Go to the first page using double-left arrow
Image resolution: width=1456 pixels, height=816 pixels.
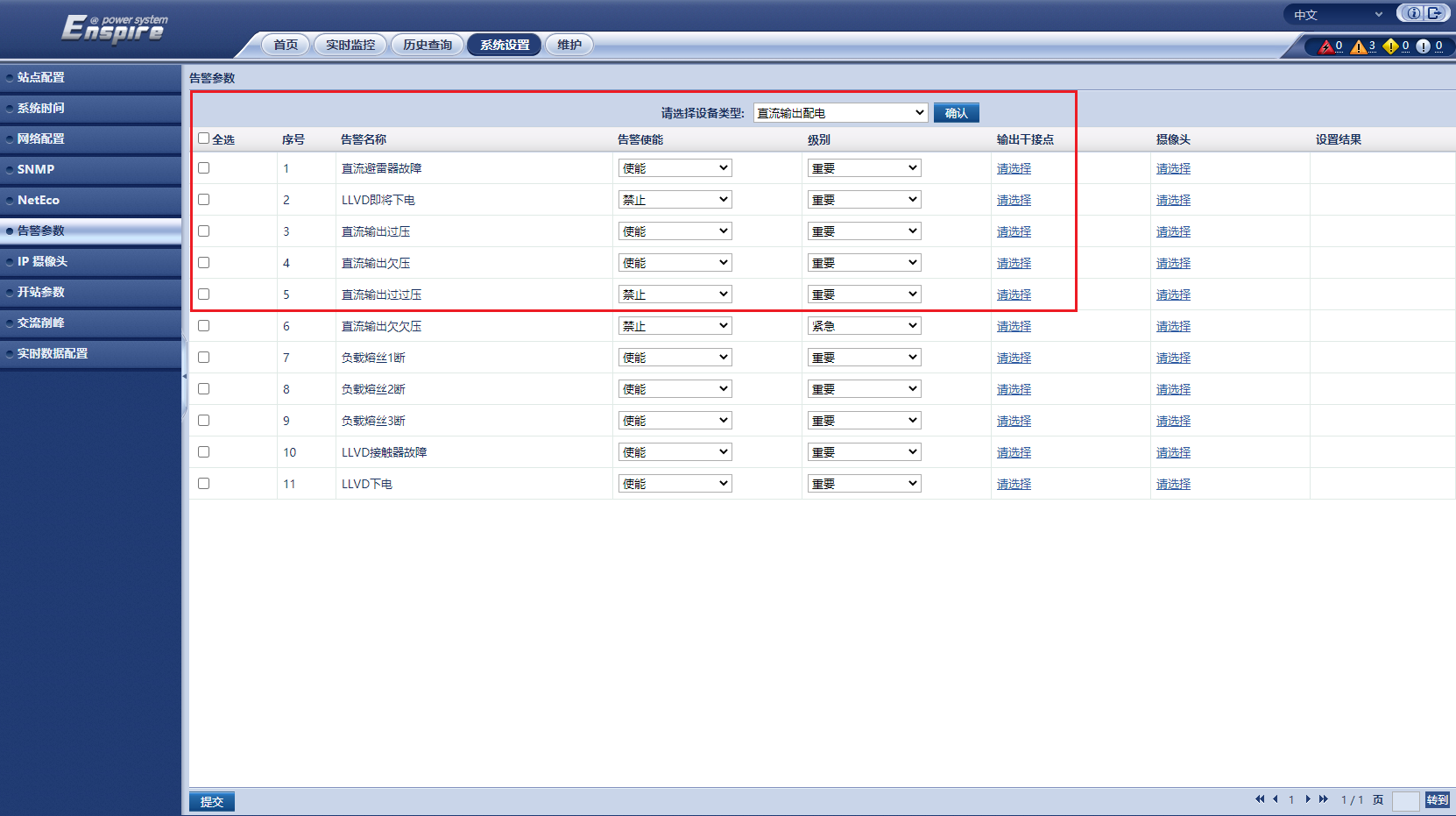click(x=1260, y=799)
